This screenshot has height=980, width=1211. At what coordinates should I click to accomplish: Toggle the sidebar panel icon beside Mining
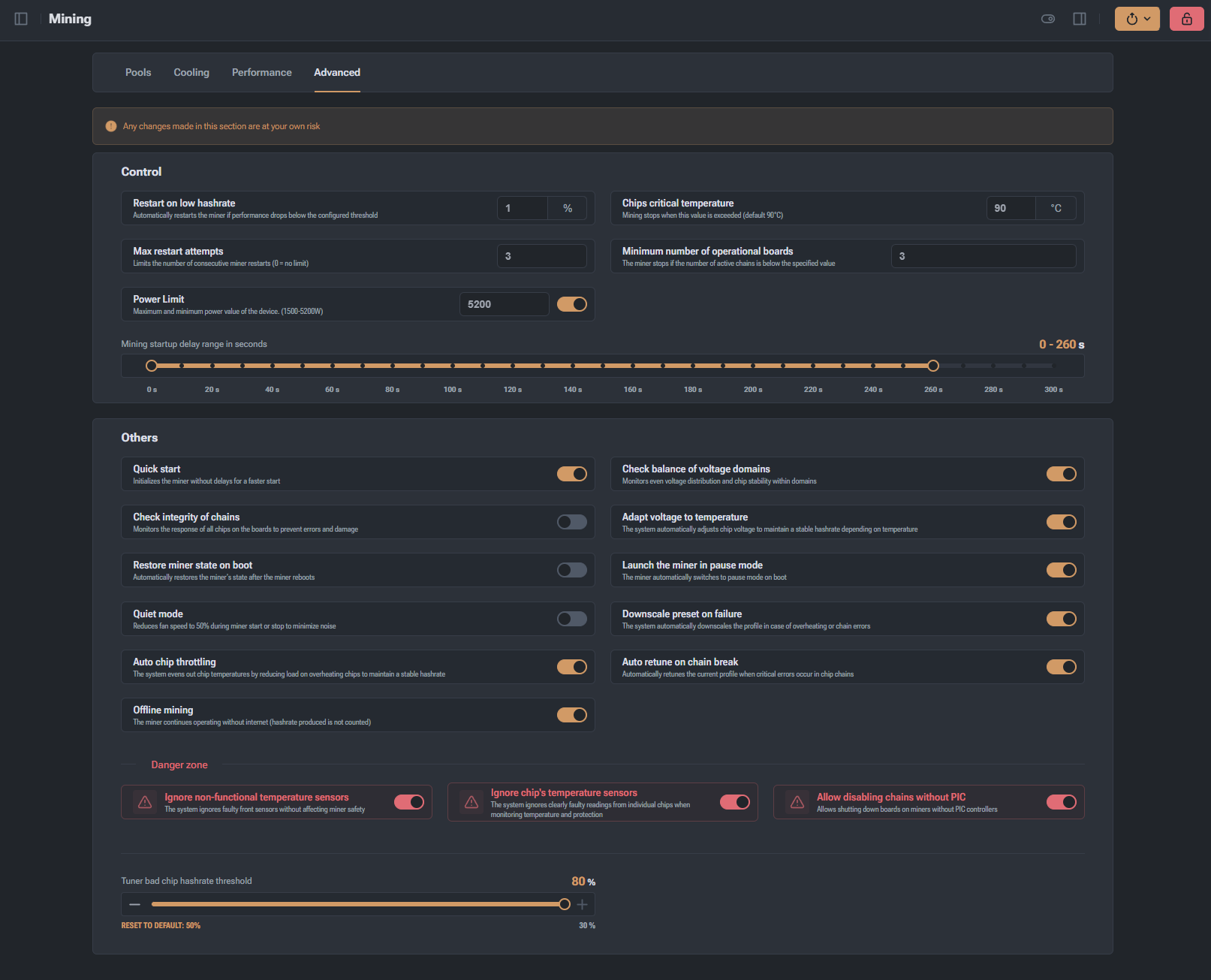click(21, 19)
